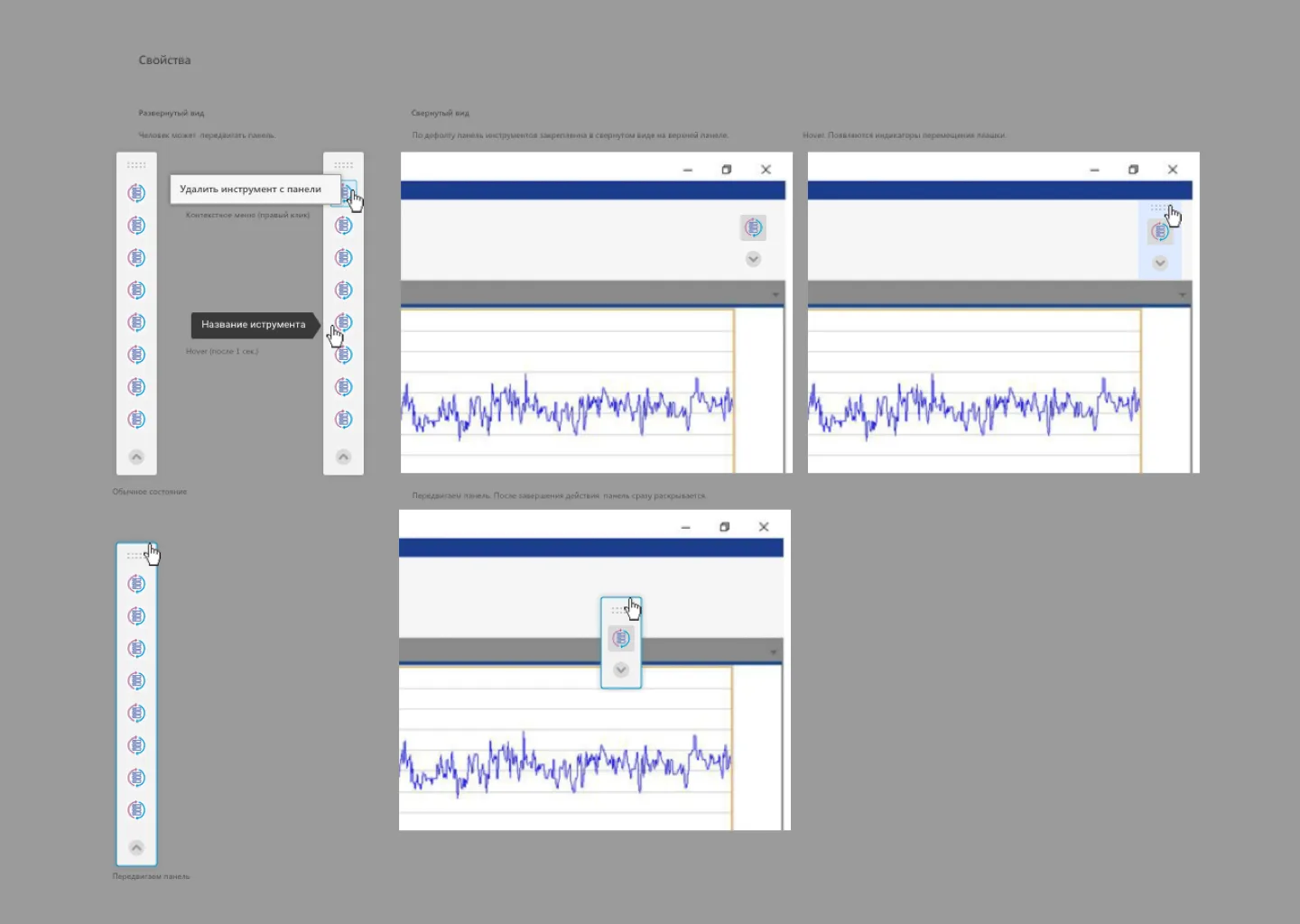Click dotted handle of the floating collapsed panel
This screenshot has height=924, width=1300.
click(619, 611)
